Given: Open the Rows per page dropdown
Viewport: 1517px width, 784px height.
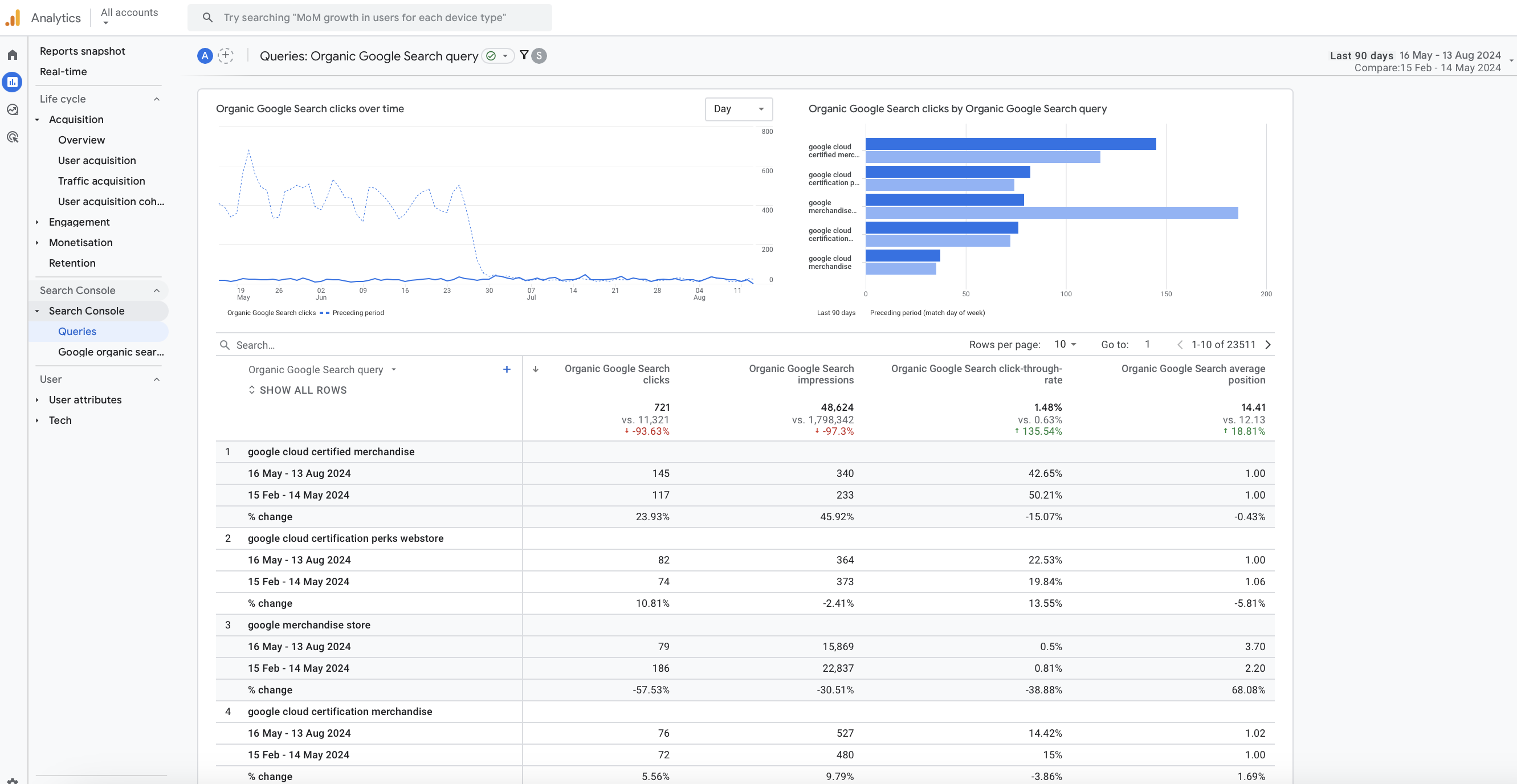Looking at the screenshot, I should [1064, 344].
